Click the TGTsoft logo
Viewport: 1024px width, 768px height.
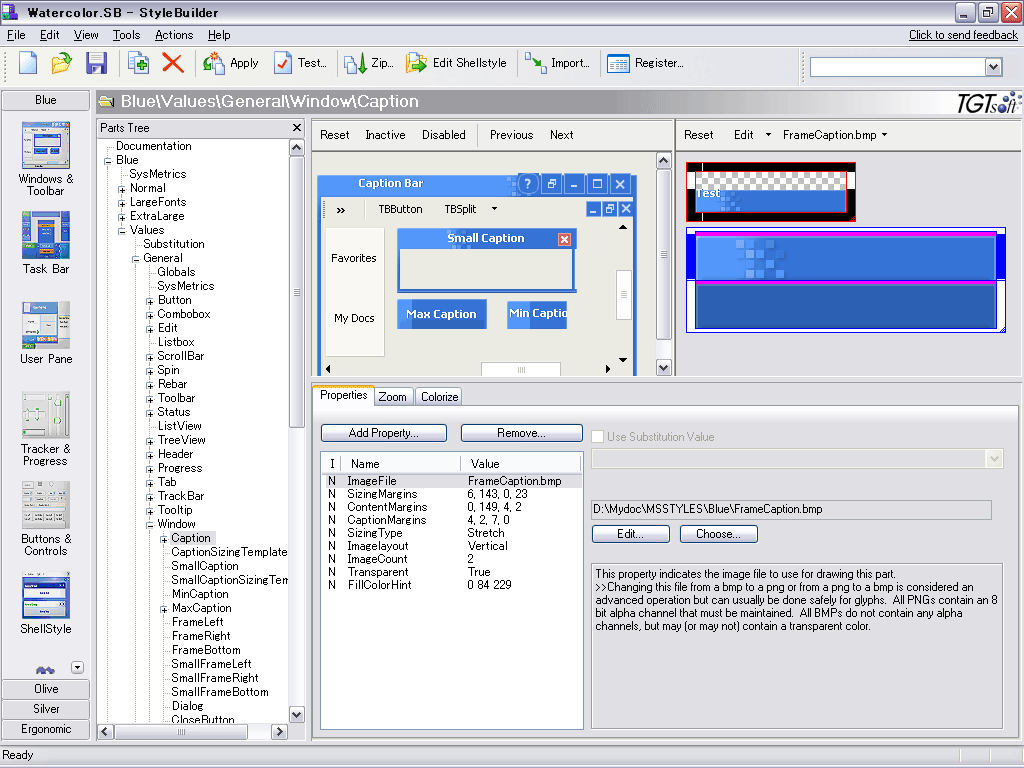(x=989, y=102)
